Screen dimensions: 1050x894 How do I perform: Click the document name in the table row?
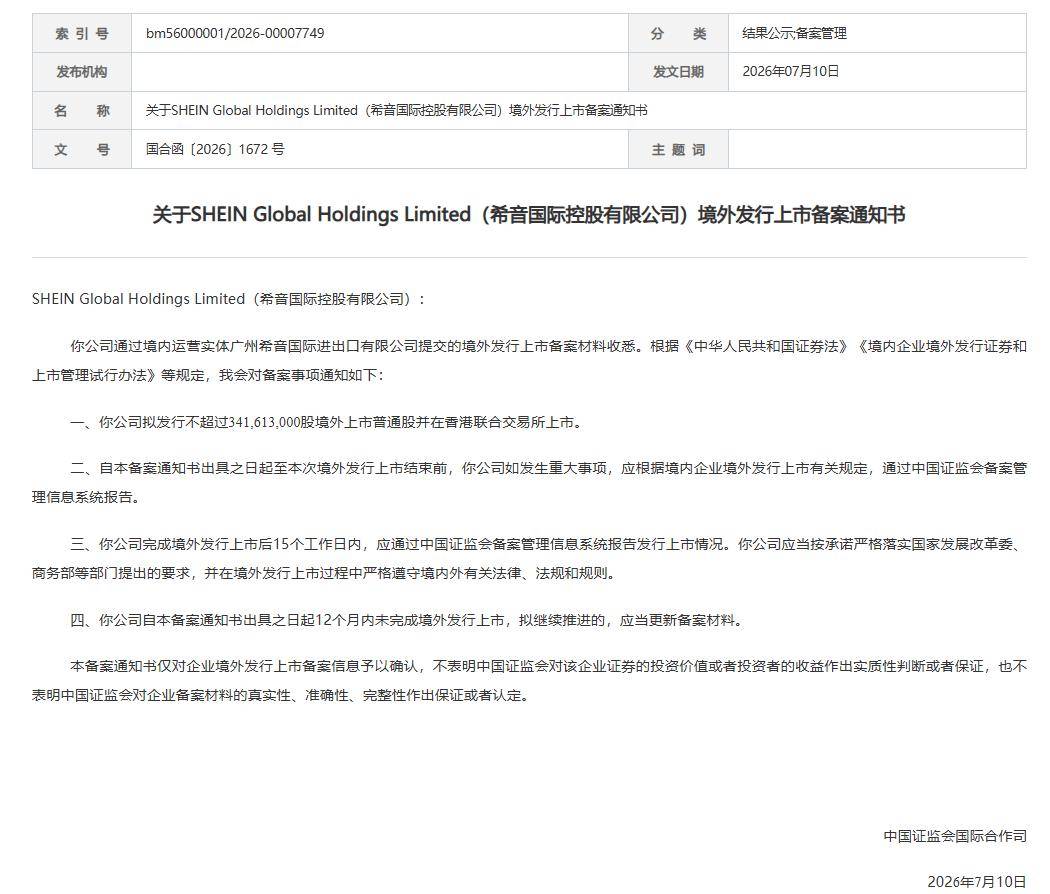(x=396, y=110)
